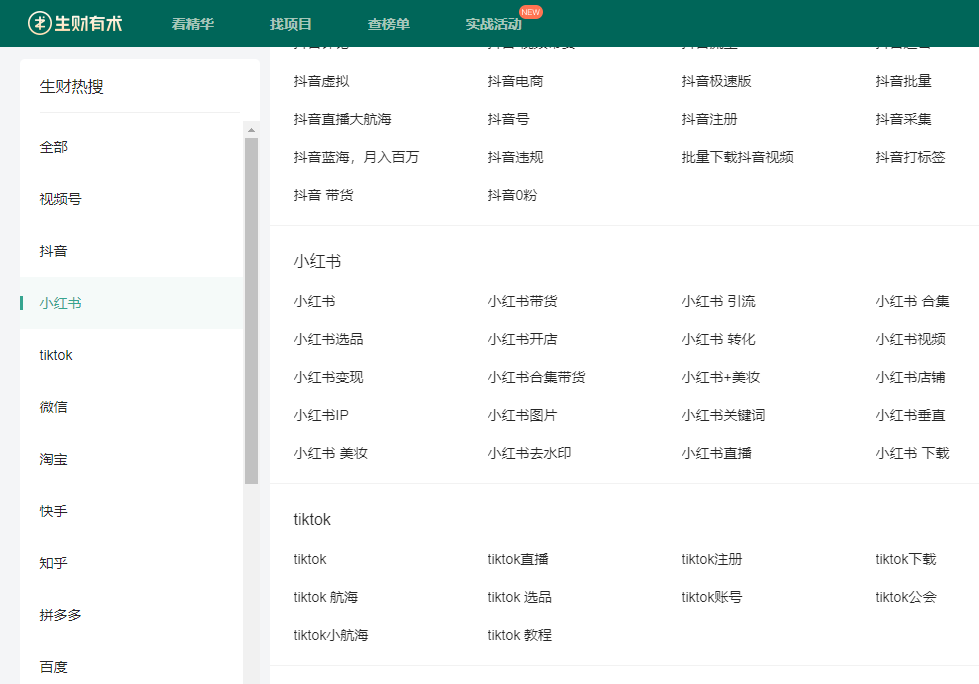The height and width of the screenshot is (684, 979).
Task: Open the 小红书带货 keyword
Action: tap(523, 301)
